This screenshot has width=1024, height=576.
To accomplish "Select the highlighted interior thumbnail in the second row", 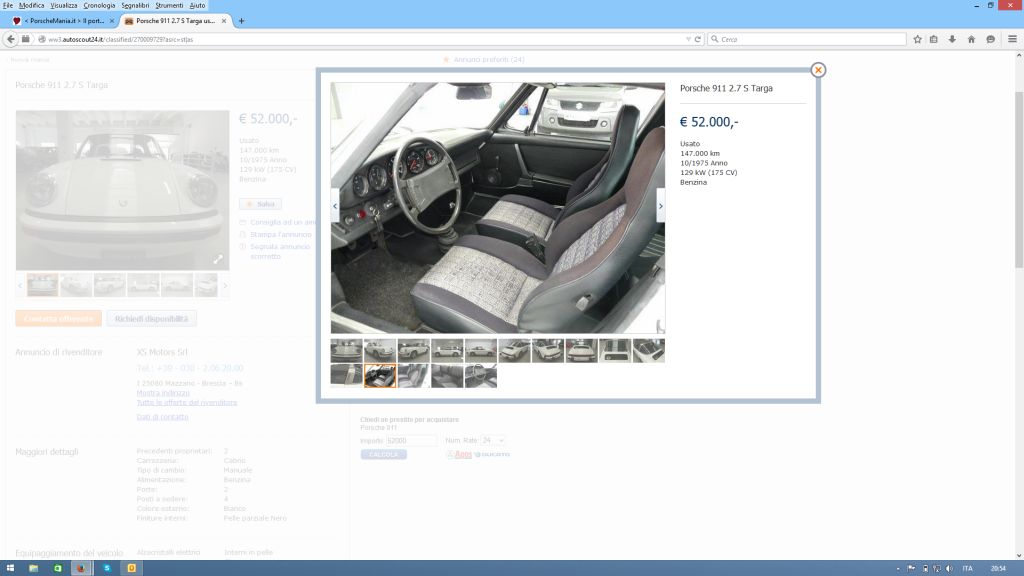I will tap(379, 376).
